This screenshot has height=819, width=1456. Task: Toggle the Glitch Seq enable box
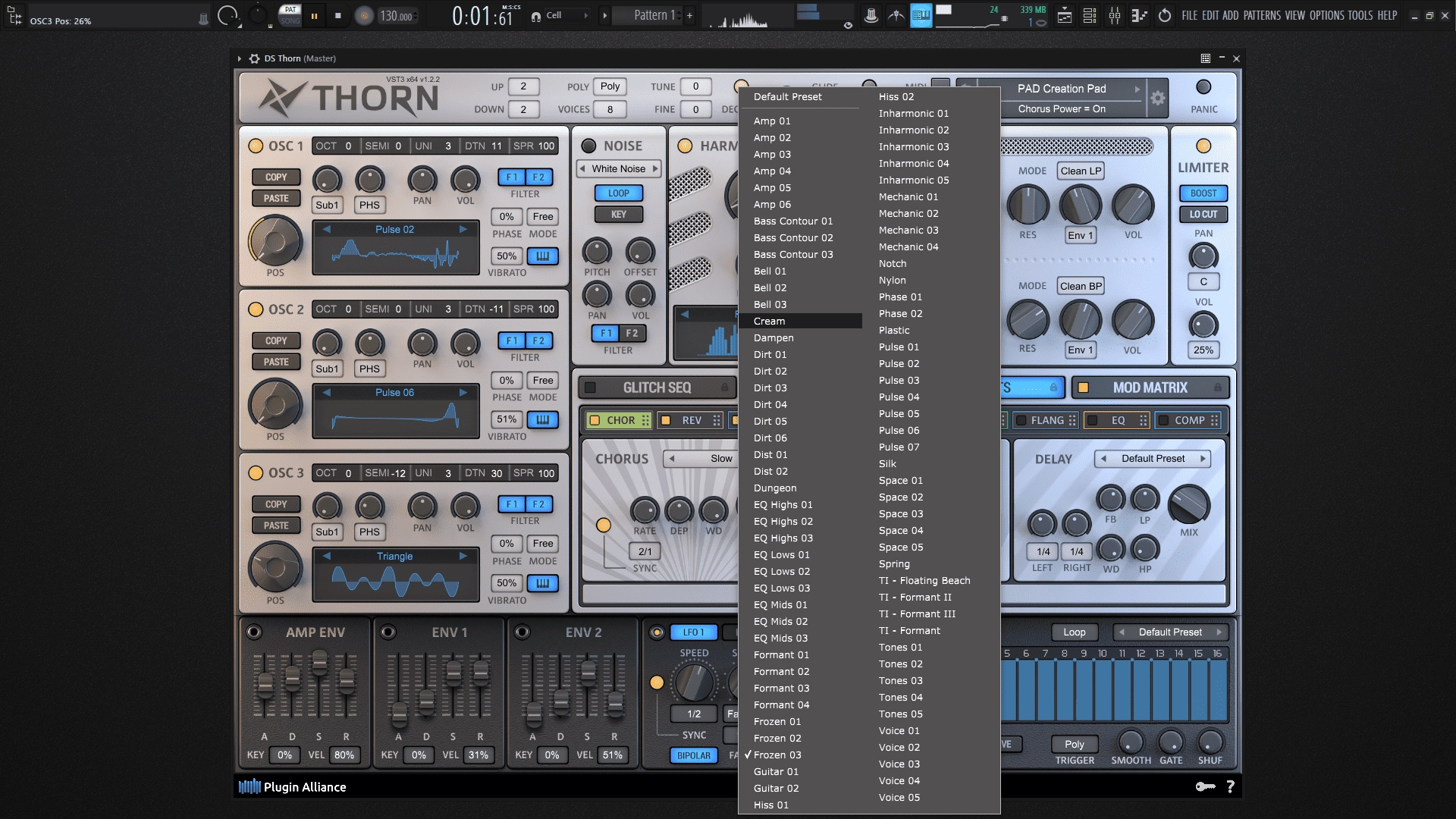590,388
